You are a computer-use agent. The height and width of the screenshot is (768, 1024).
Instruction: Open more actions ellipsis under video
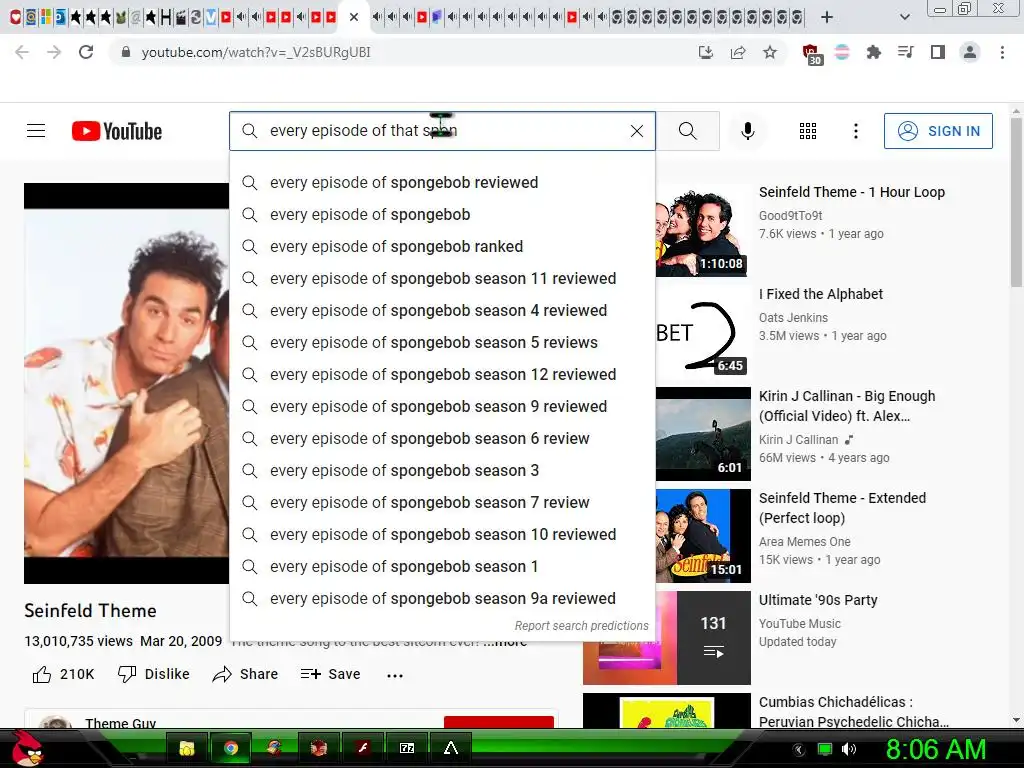point(394,675)
